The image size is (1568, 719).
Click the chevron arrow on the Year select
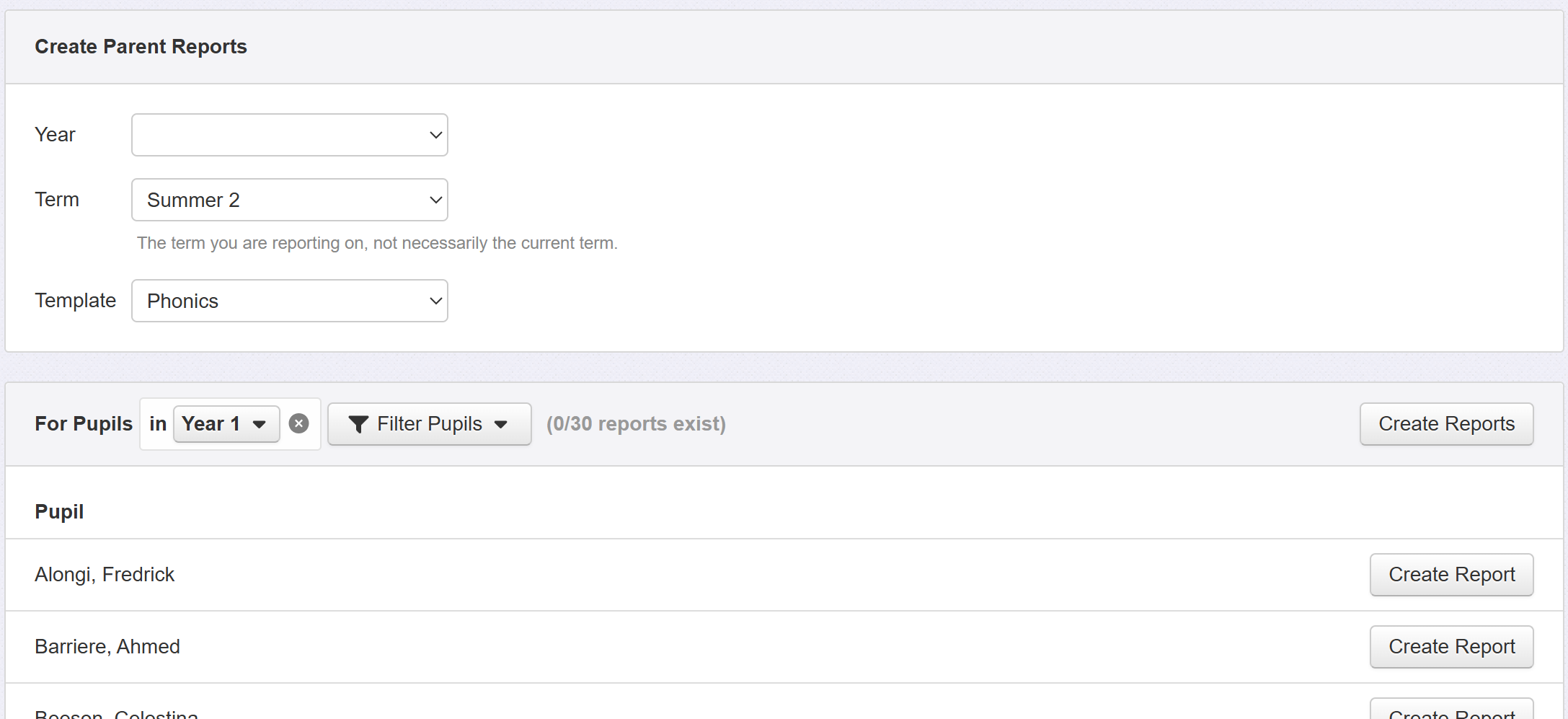[x=435, y=135]
